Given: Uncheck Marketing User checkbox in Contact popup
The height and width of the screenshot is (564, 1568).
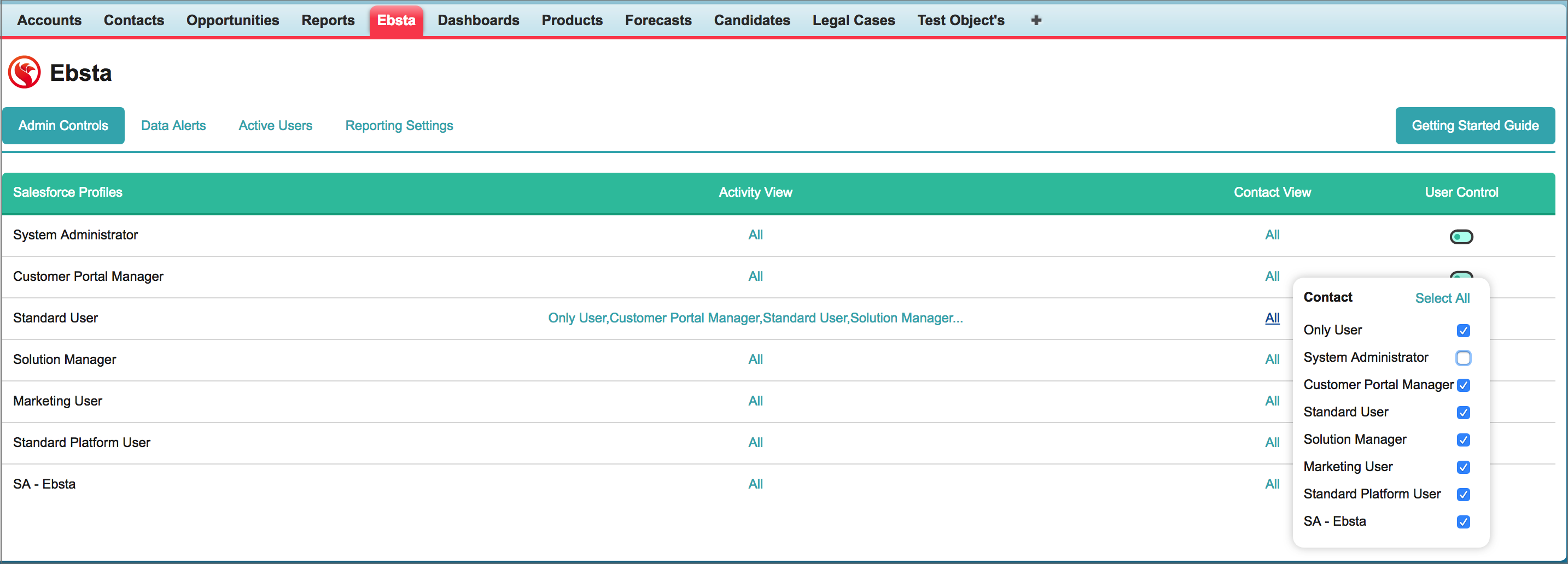Looking at the screenshot, I should click(x=1462, y=467).
